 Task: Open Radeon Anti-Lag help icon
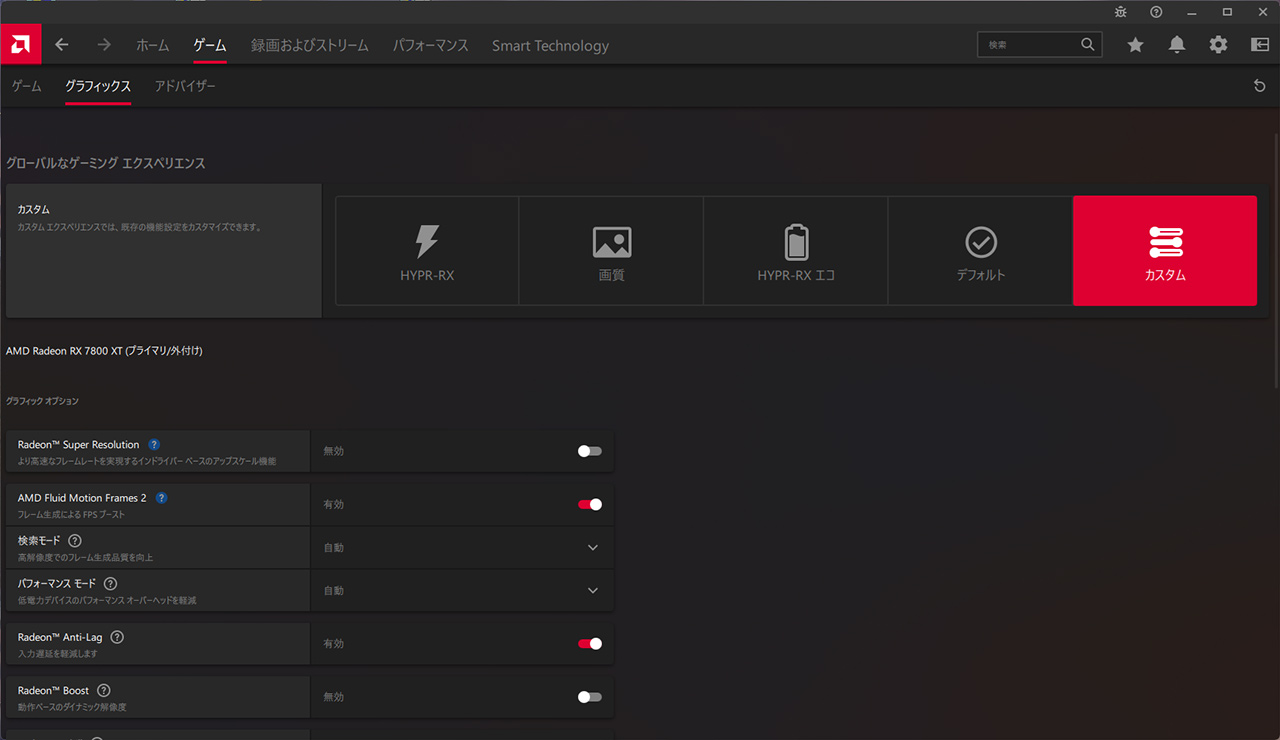point(117,637)
